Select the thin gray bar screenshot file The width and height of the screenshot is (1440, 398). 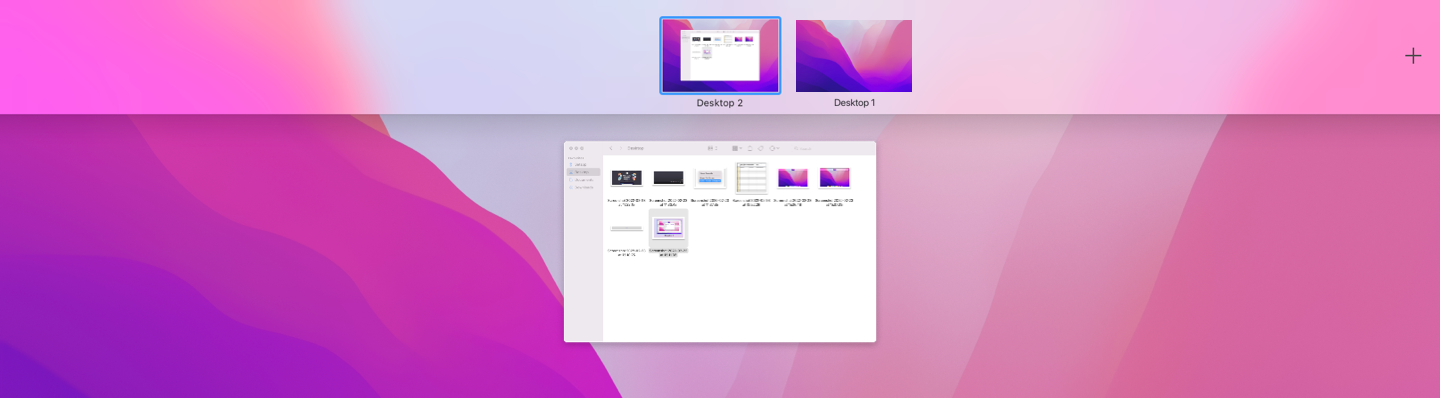click(626, 229)
